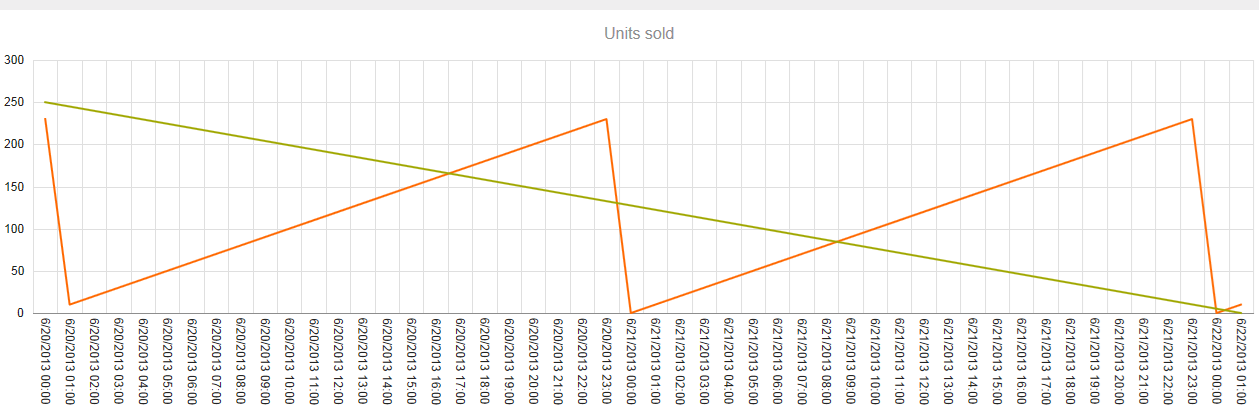1259x411 pixels.
Task: Click orange line peak at 6/20/2013 23:00
Action: [606, 119]
